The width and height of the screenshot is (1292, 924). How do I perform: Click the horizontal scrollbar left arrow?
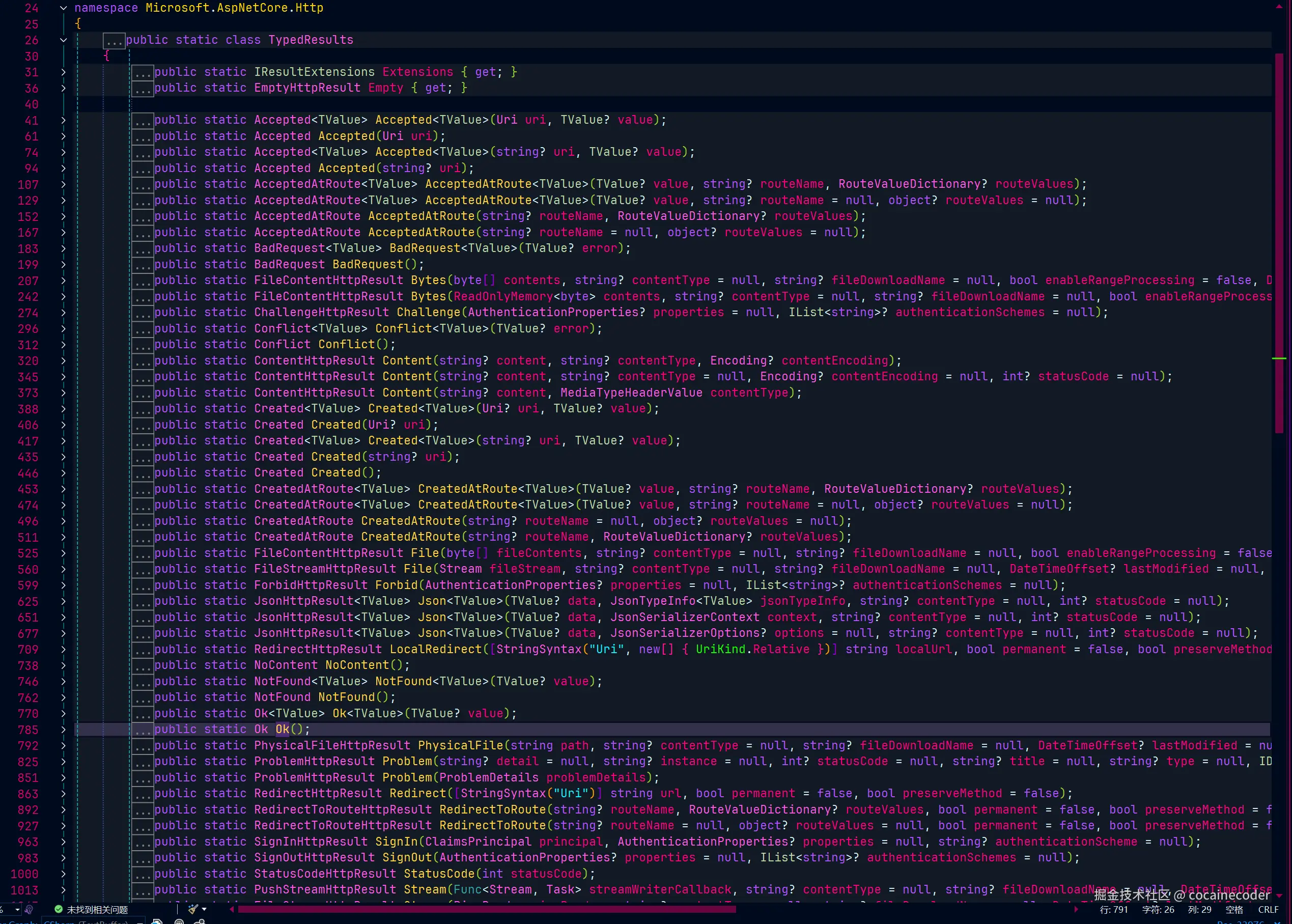(232, 909)
